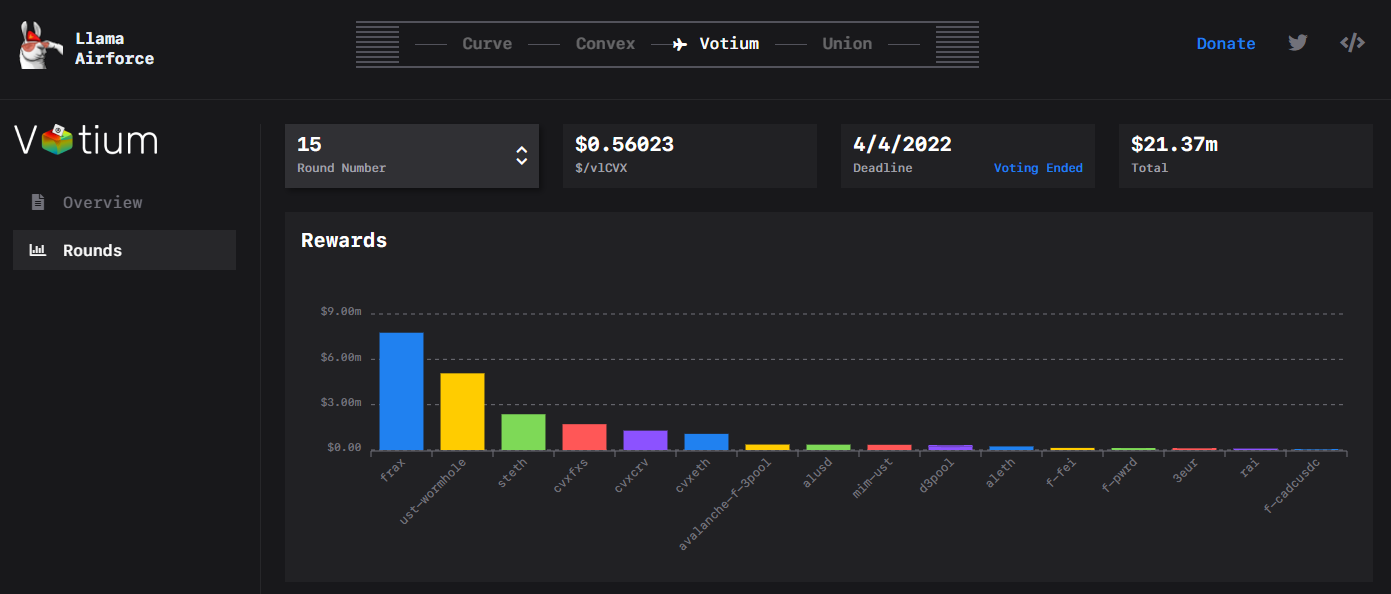Image resolution: width=1391 pixels, height=594 pixels.
Task: Click the Voting Ended status label
Action: [1037, 168]
